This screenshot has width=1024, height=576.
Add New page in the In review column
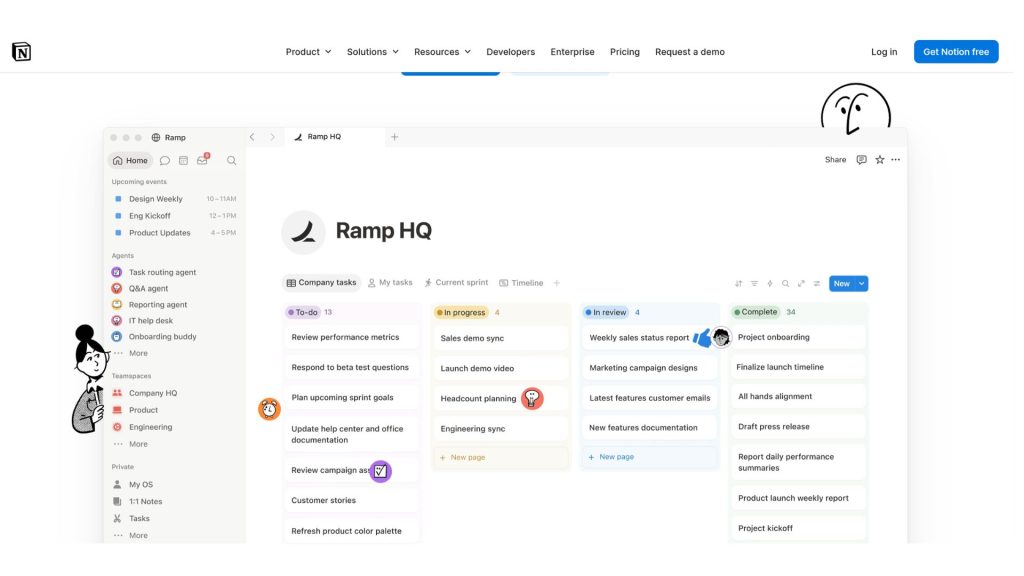(x=650, y=457)
